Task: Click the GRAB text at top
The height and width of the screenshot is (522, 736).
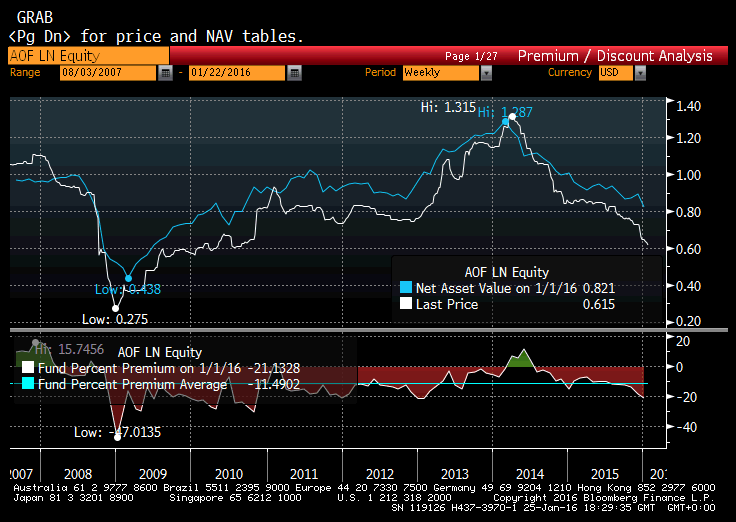Action: (x=35, y=18)
